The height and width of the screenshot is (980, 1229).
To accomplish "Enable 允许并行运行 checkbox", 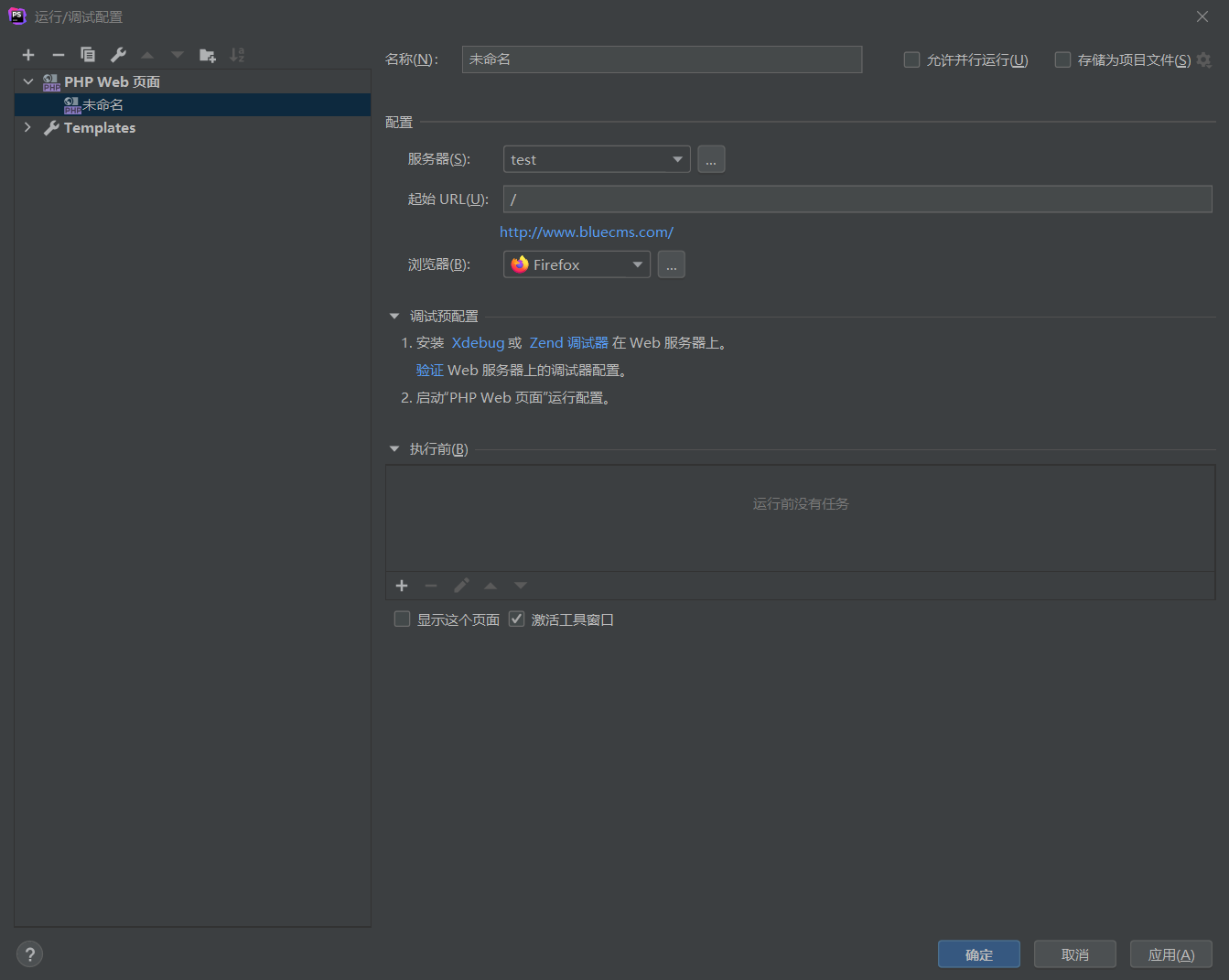I will pyautogui.click(x=911, y=59).
